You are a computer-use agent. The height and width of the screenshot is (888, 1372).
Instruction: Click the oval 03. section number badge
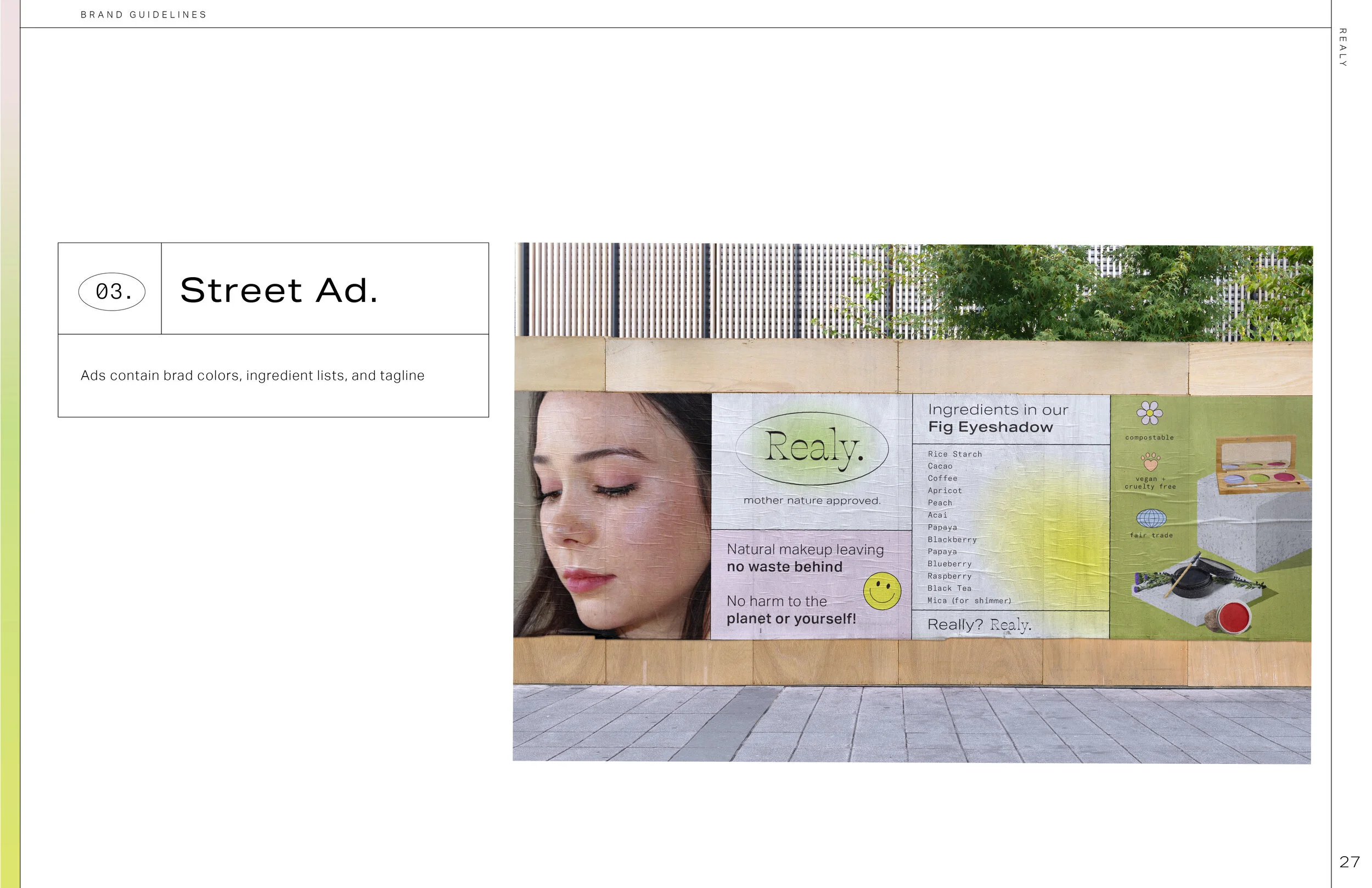(x=112, y=292)
